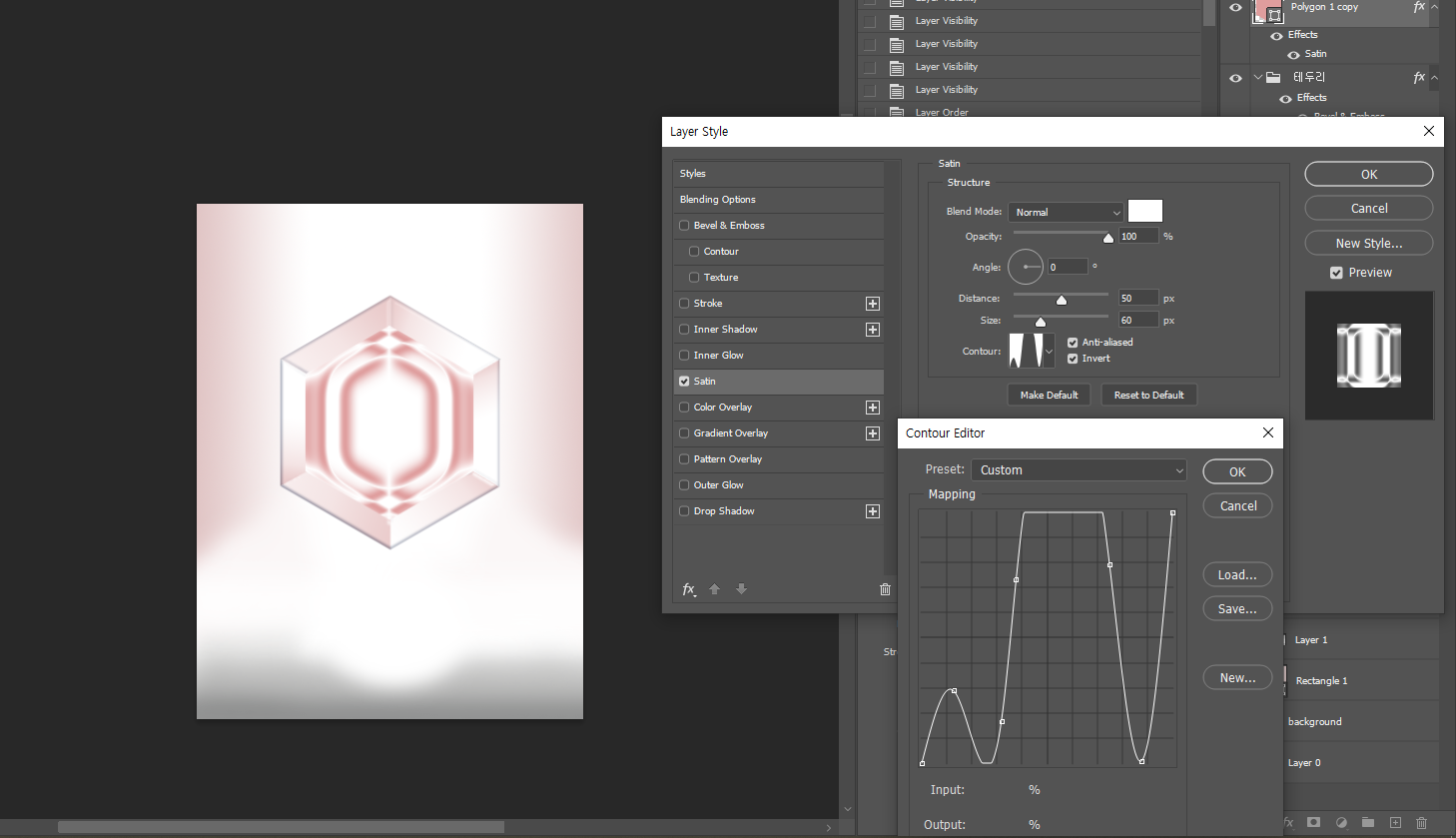The height and width of the screenshot is (838, 1456).
Task: Hide Effects of Polygon 1 copy
Action: 1276,36
